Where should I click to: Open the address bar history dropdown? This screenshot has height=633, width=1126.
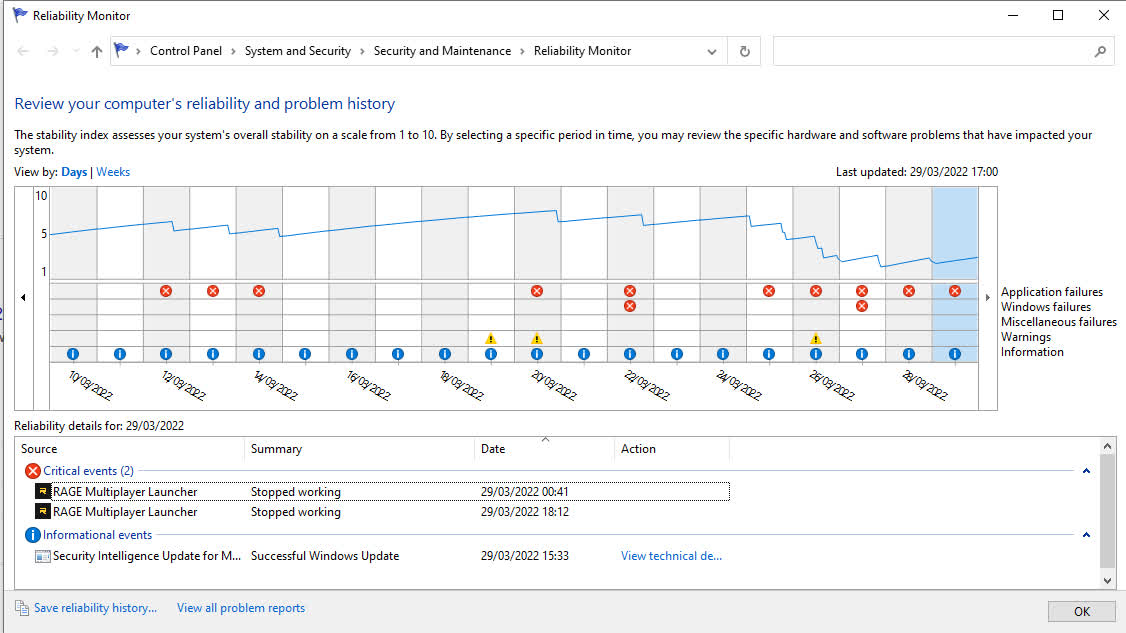coord(712,52)
